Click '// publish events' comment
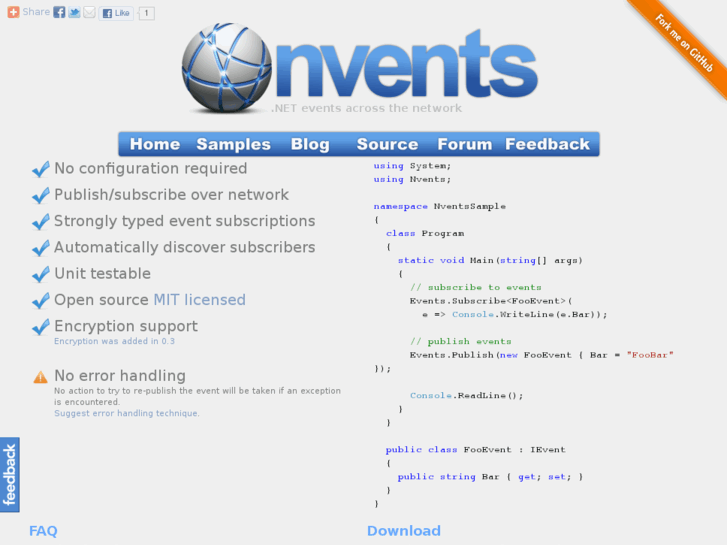Screen dimensions: 727x545 (x=460, y=342)
